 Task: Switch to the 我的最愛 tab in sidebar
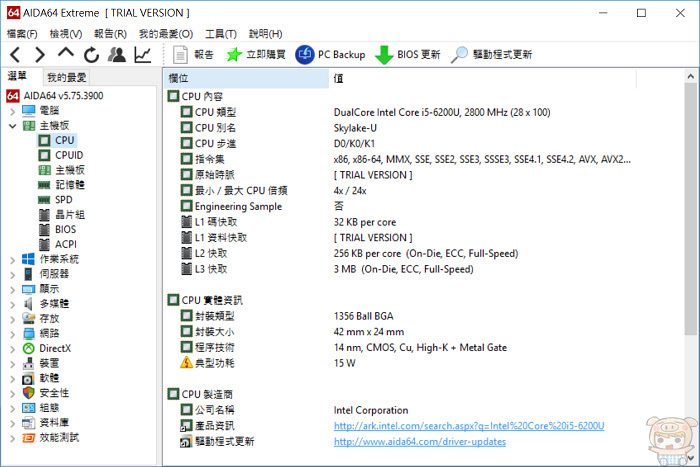pyautogui.click(x=67, y=78)
